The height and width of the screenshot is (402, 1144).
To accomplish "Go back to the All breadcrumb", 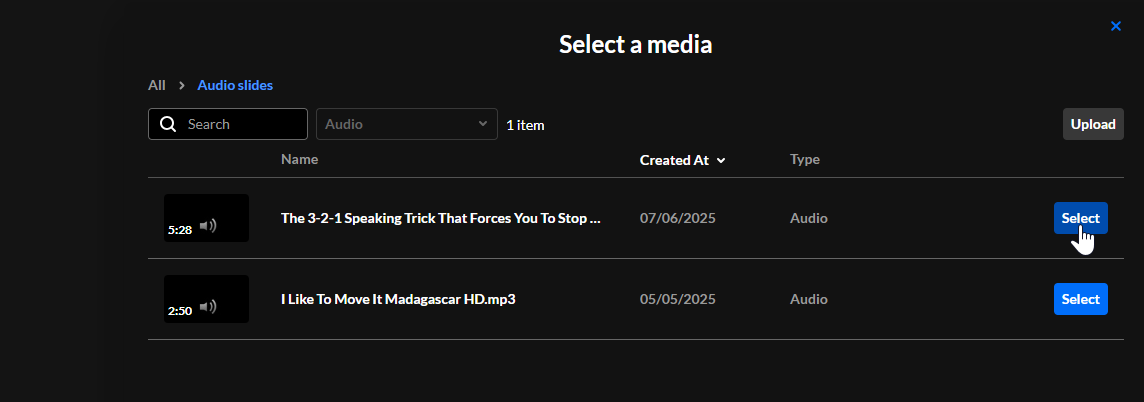I will (x=156, y=85).
